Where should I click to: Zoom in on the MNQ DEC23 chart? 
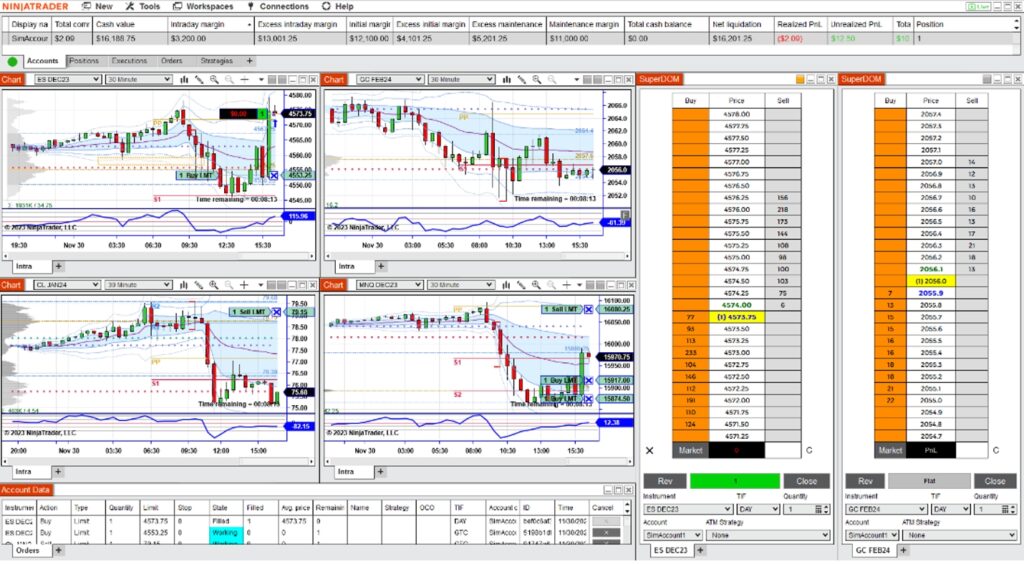click(x=536, y=285)
